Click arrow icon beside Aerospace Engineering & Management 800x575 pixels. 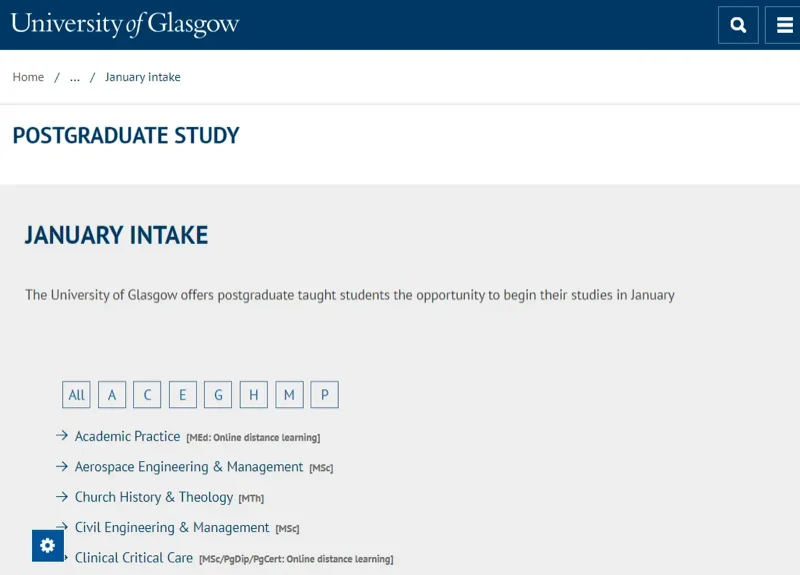click(x=62, y=466)
